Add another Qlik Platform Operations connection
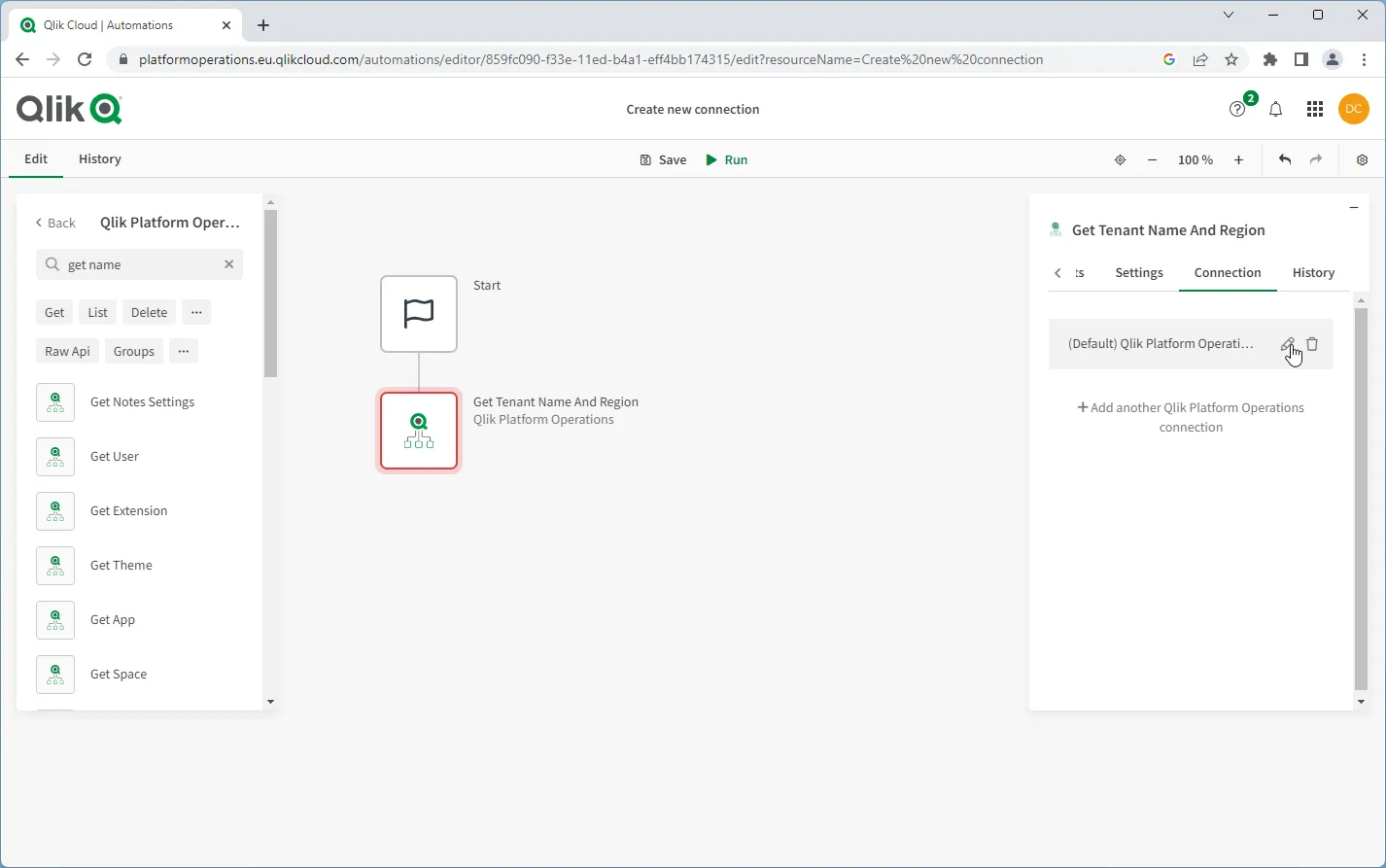The height and width of the screenshot is (868, 1386). click(x=1191, y=417)
